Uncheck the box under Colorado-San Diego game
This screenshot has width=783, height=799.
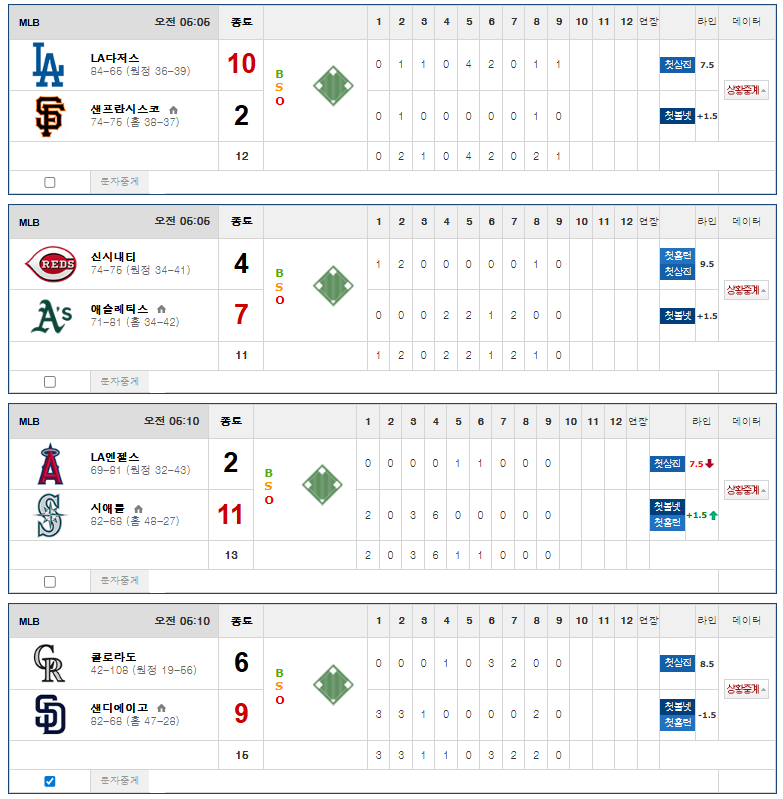point(50,781)
